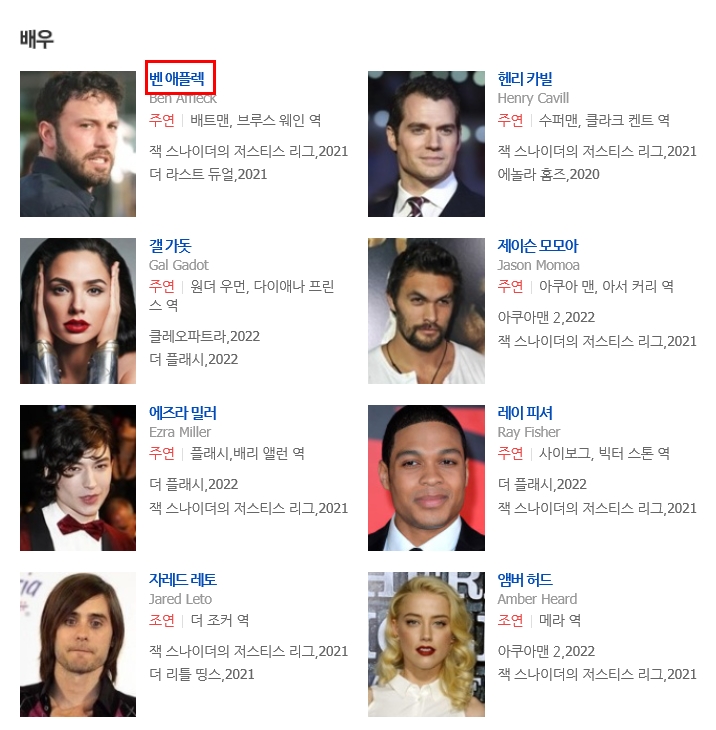Open the 자레드 레토 actor name link
This screenshot has height=730, width=716.
point(182,580)
